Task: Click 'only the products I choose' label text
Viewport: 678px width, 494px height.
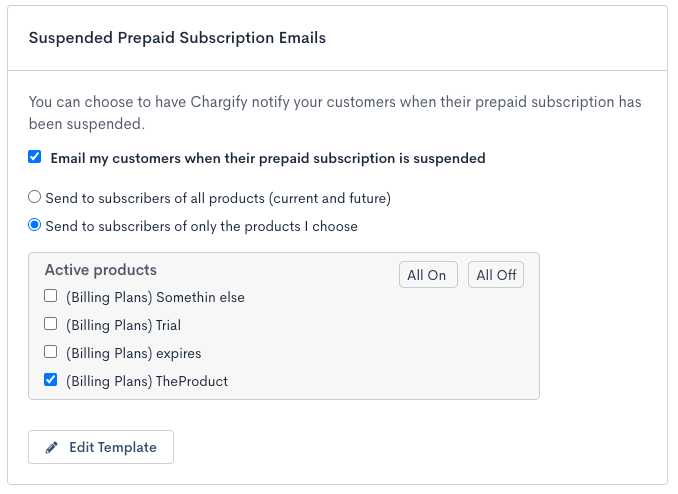Action: pos(201,226)
